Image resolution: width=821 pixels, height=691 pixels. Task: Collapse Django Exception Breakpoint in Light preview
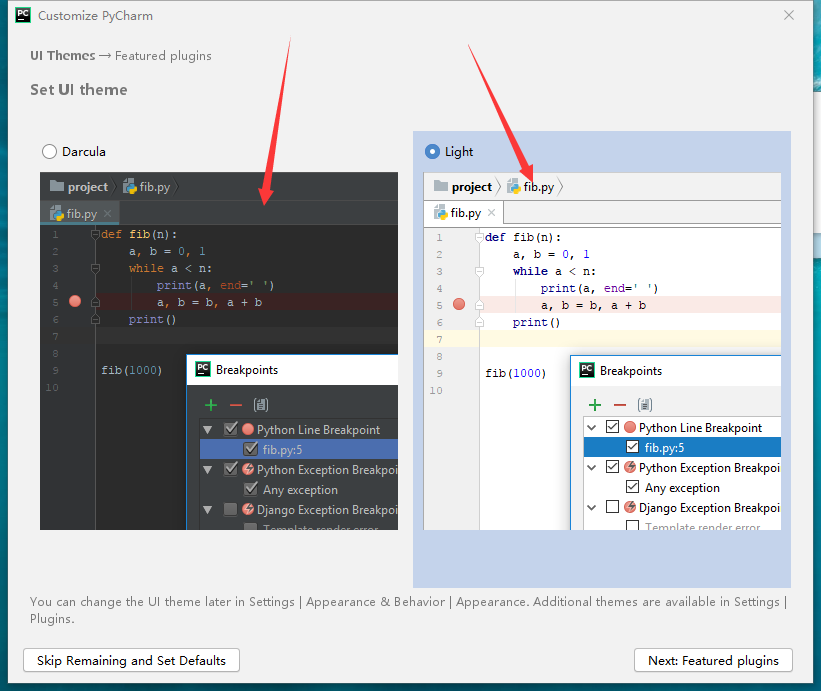pos(592,507)
